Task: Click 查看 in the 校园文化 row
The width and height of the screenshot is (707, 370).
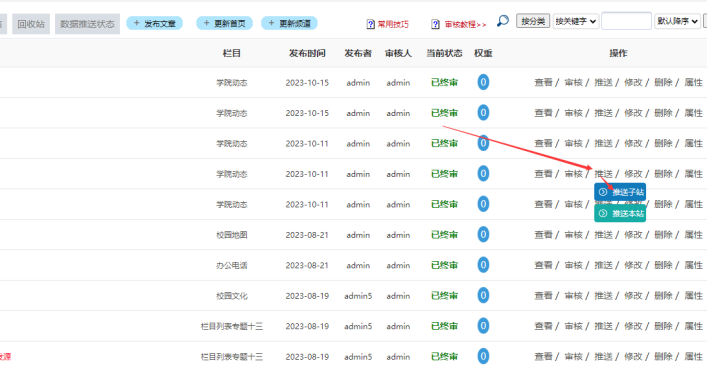Action: pos(543,296)
